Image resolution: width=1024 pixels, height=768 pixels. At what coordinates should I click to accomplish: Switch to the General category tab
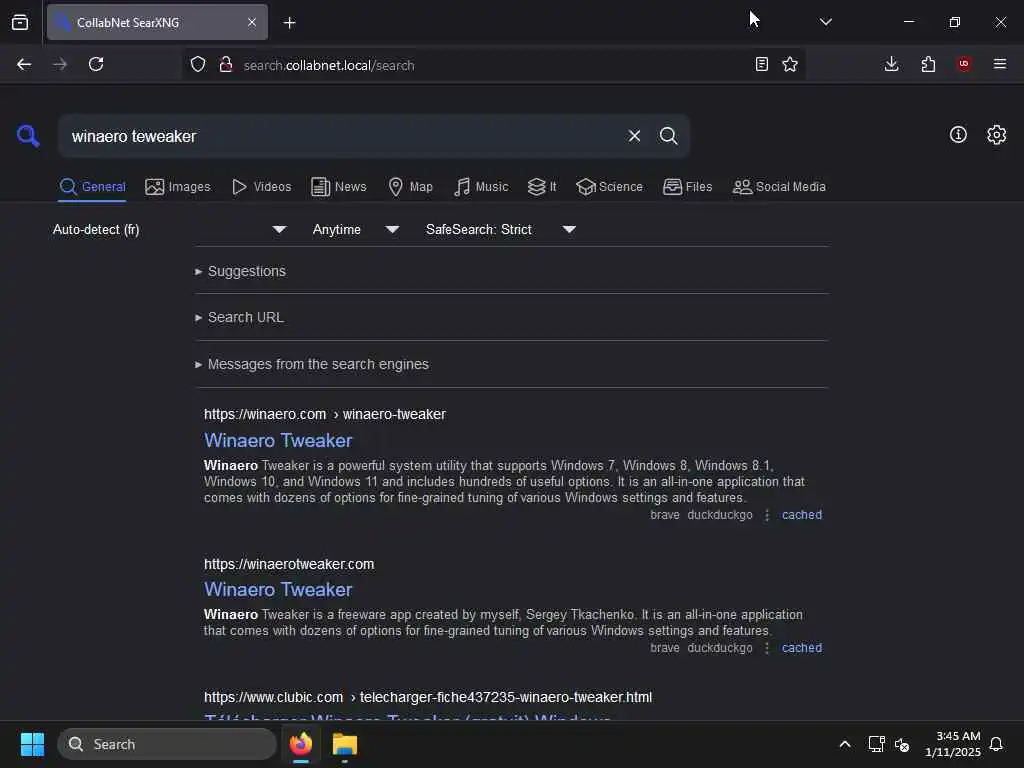92,187
